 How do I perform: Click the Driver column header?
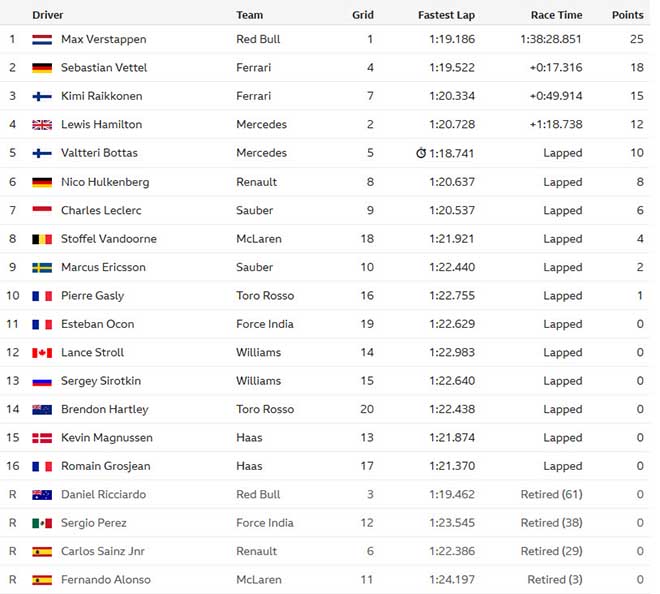(48, 15)
